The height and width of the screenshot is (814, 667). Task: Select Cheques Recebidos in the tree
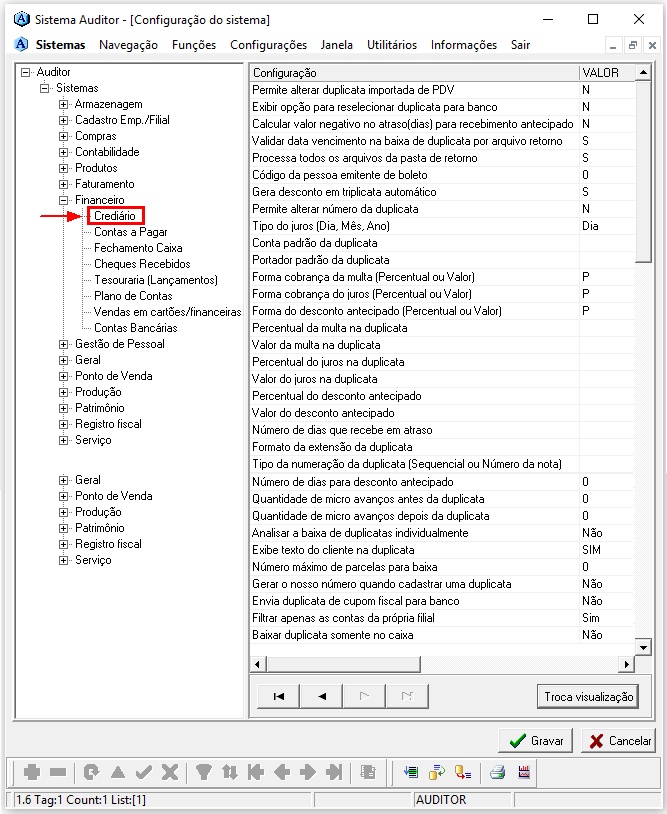tap(142, 264)
